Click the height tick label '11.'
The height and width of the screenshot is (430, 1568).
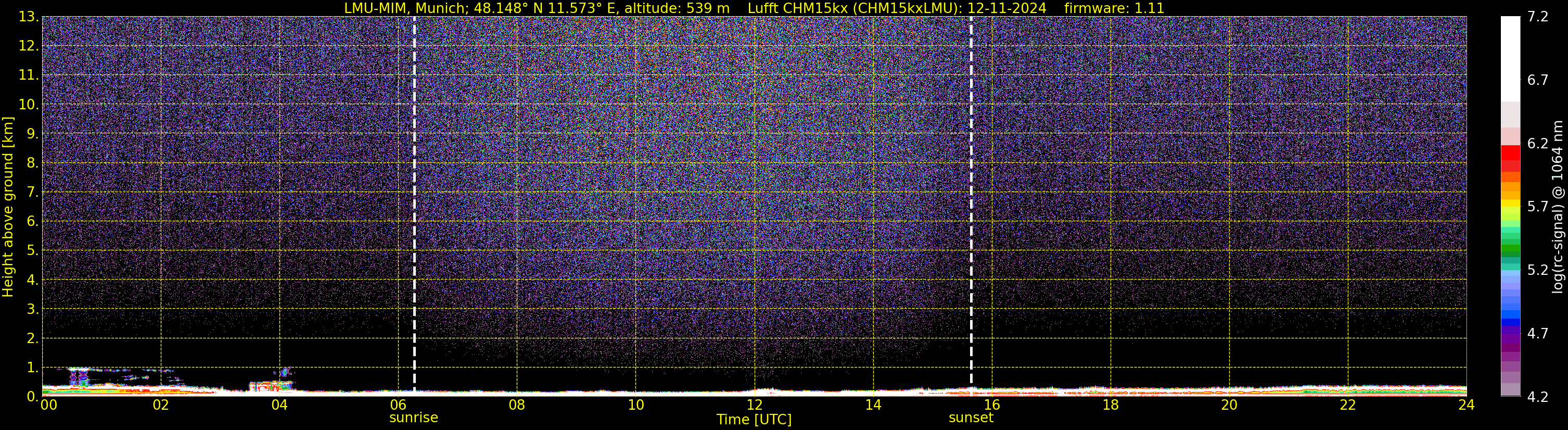point(29,75)
